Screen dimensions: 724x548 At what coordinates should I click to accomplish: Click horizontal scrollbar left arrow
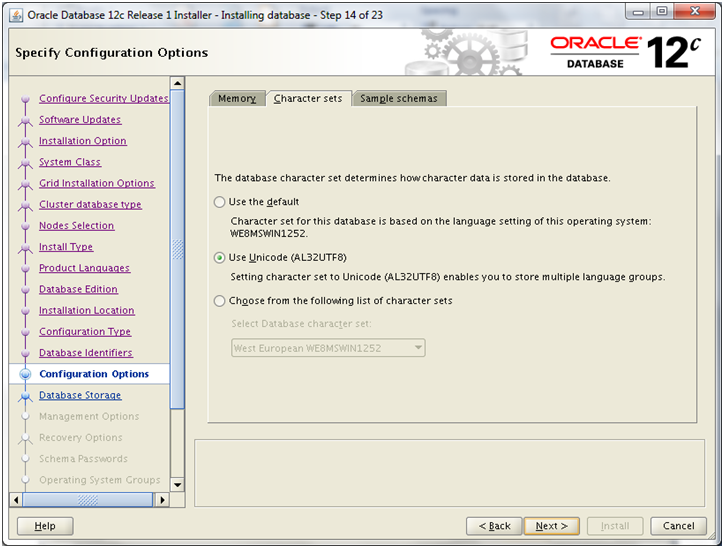[x=16, y=500]
